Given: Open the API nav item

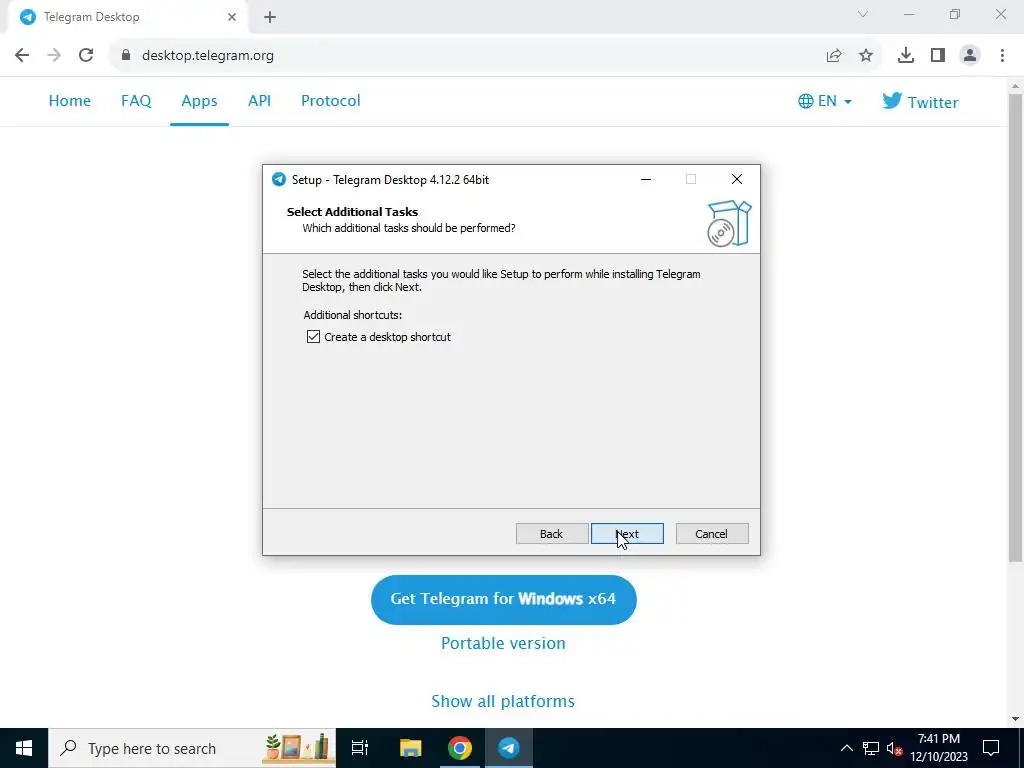Looking at the screenshot, I should (259, 101).
